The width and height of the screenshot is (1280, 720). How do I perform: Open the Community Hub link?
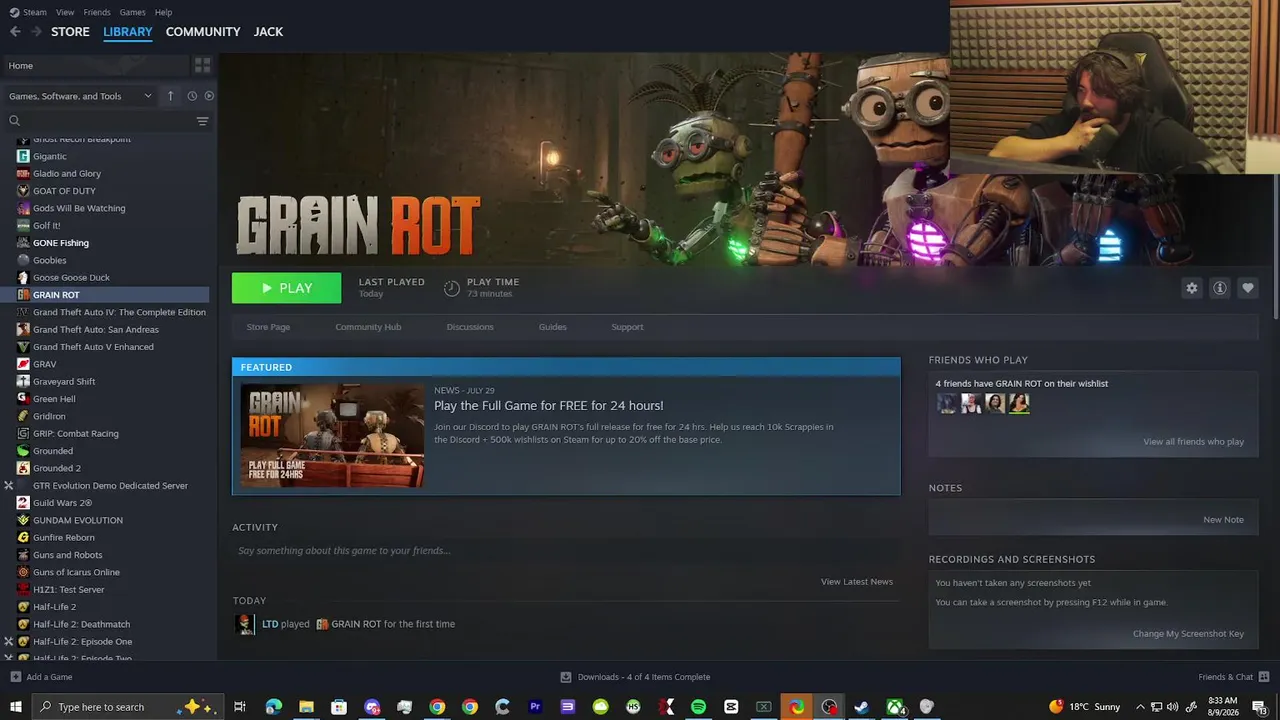click(368, 327)
